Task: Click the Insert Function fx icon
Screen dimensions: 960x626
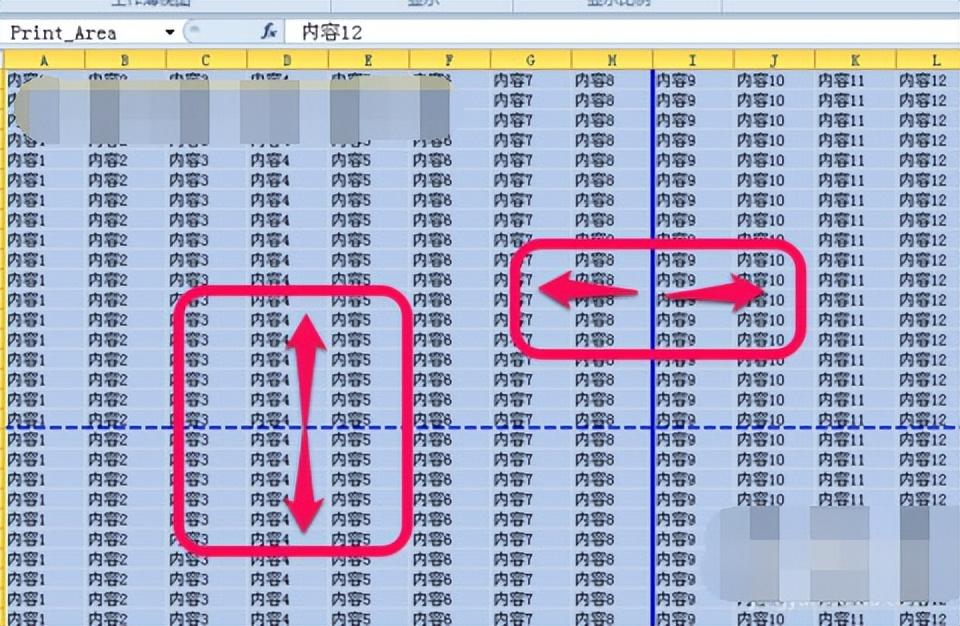Action: [269, 31]
